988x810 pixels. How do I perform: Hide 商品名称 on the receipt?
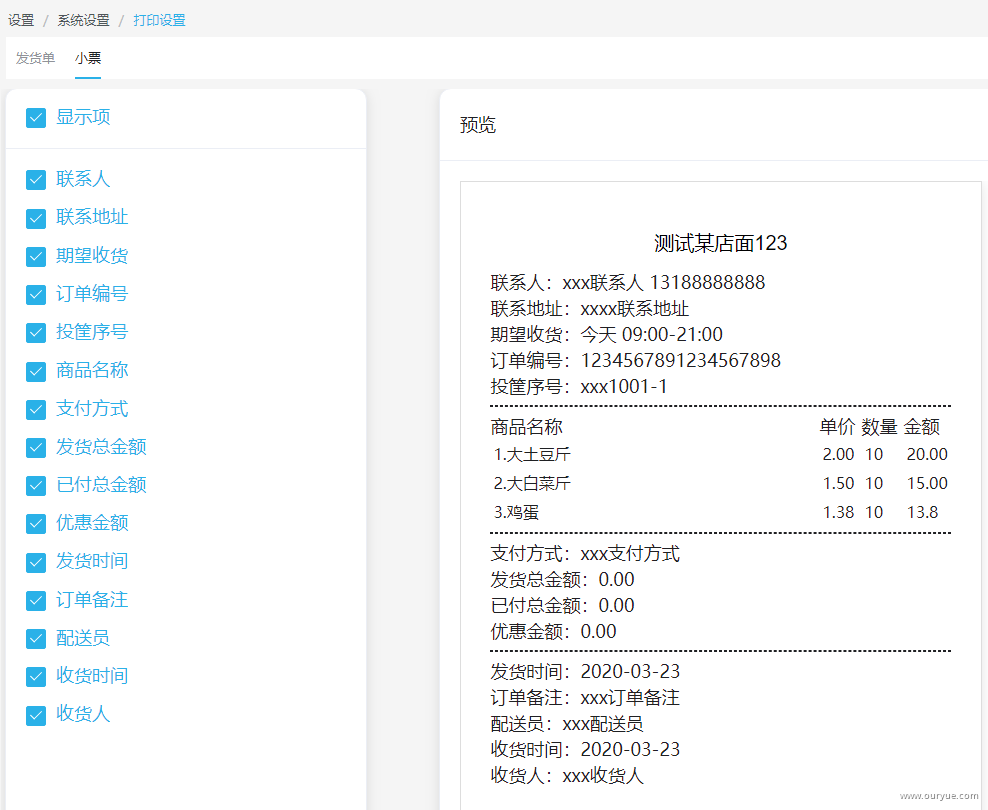click(x=36, y=371)
